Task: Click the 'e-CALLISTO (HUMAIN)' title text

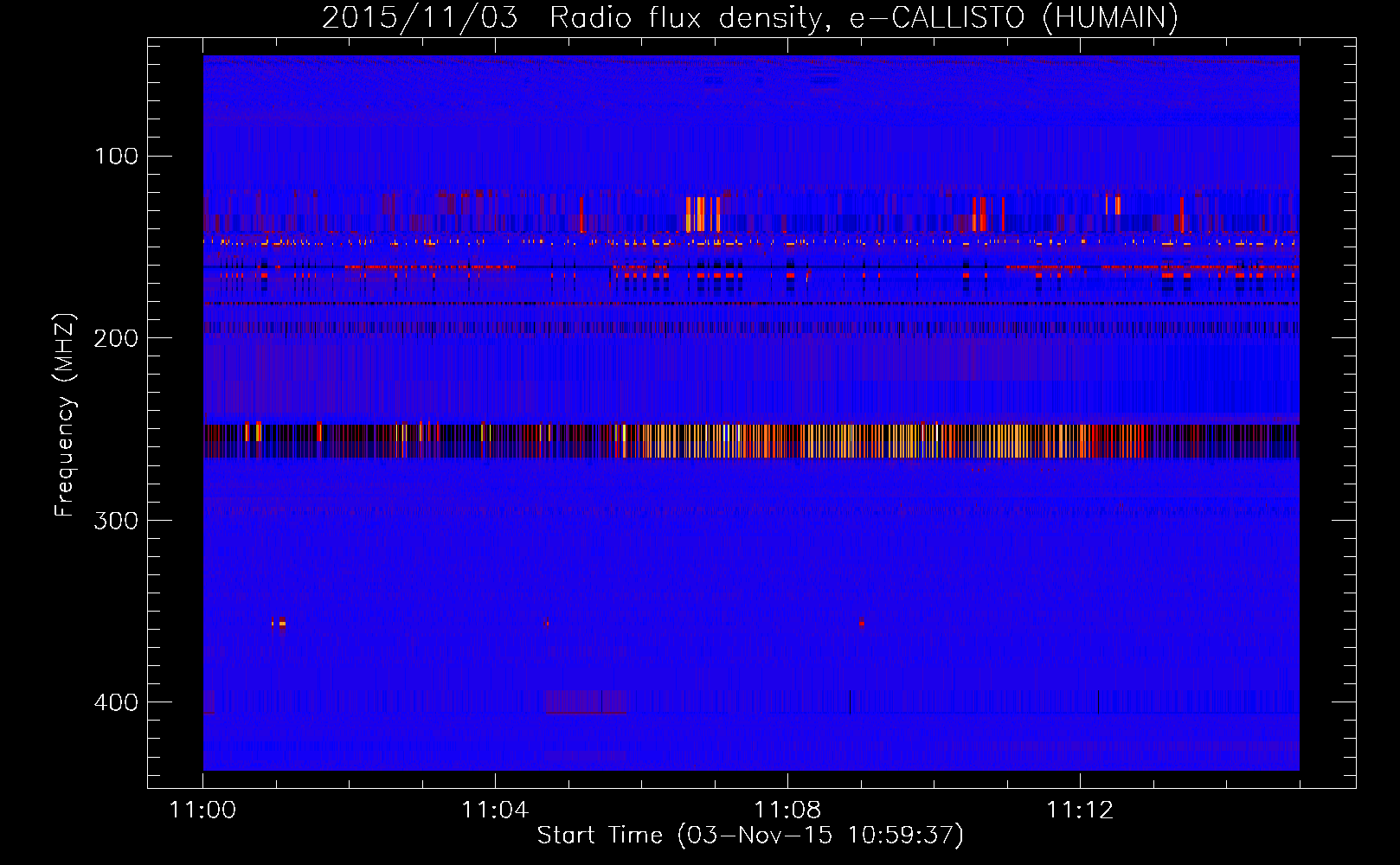Action: (1014, 17)
